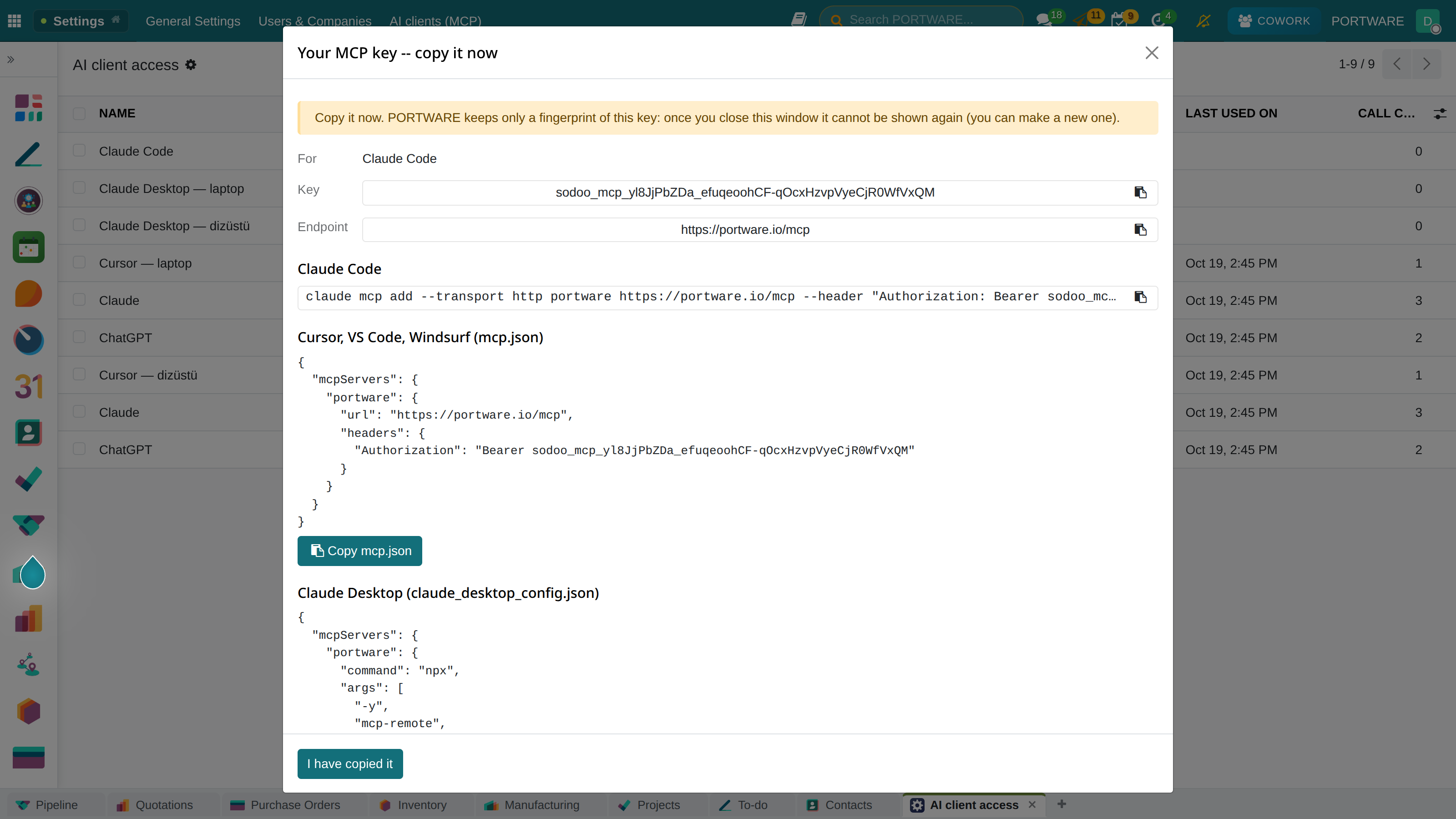Screen dimensions: 1456x819
Task: Check the Claude Desktop — laptop checkbox
Action: coord(79,187)
